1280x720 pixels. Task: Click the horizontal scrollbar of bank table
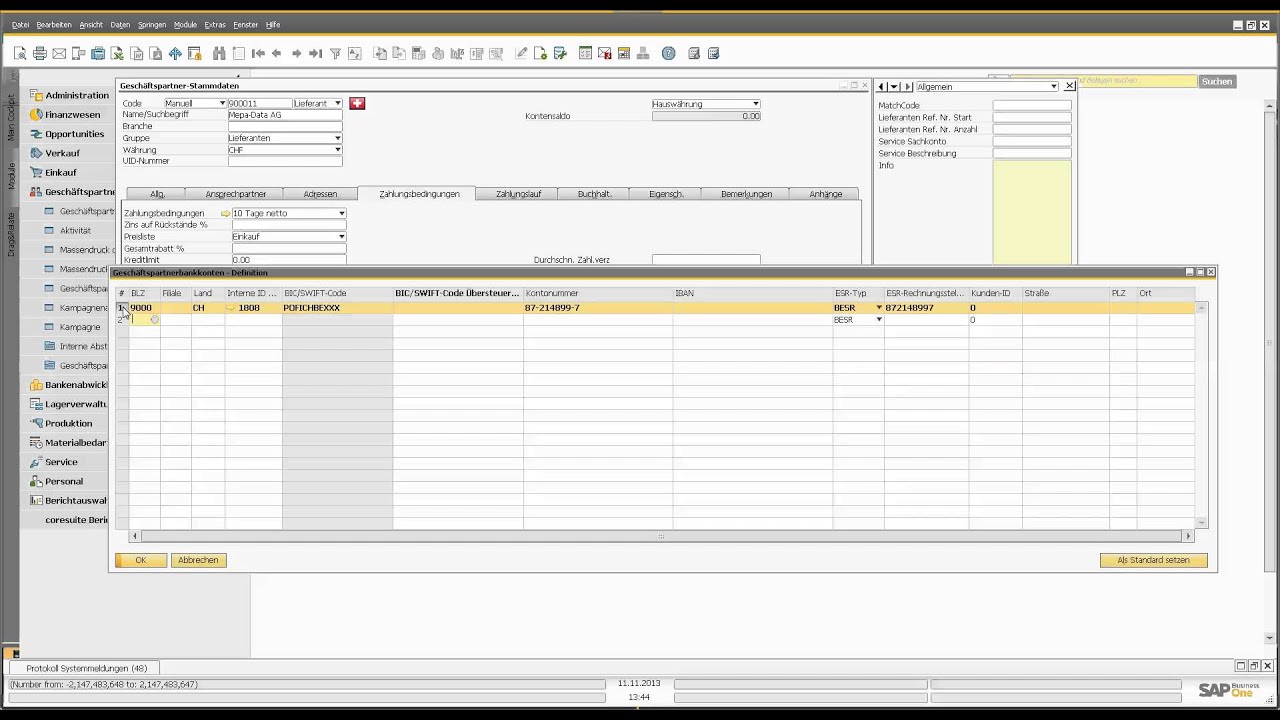(661, 536)
